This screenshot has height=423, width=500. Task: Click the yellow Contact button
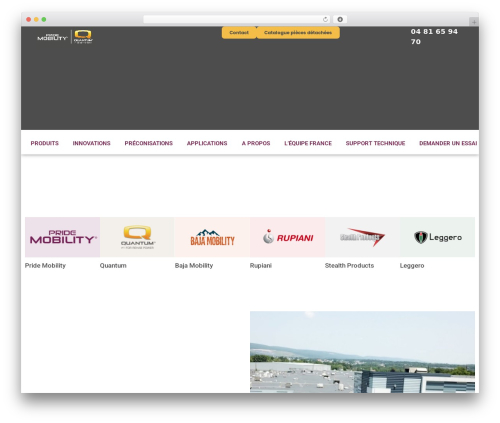tap(239, 33)
